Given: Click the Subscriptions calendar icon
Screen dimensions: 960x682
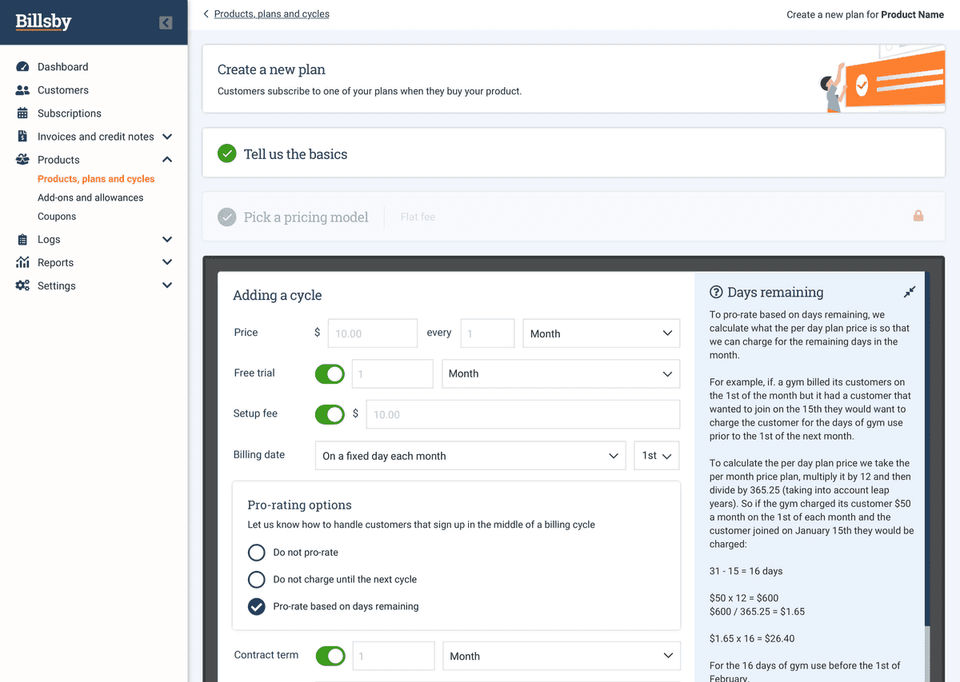Looking at the screenshot, I should click(22, 113).
